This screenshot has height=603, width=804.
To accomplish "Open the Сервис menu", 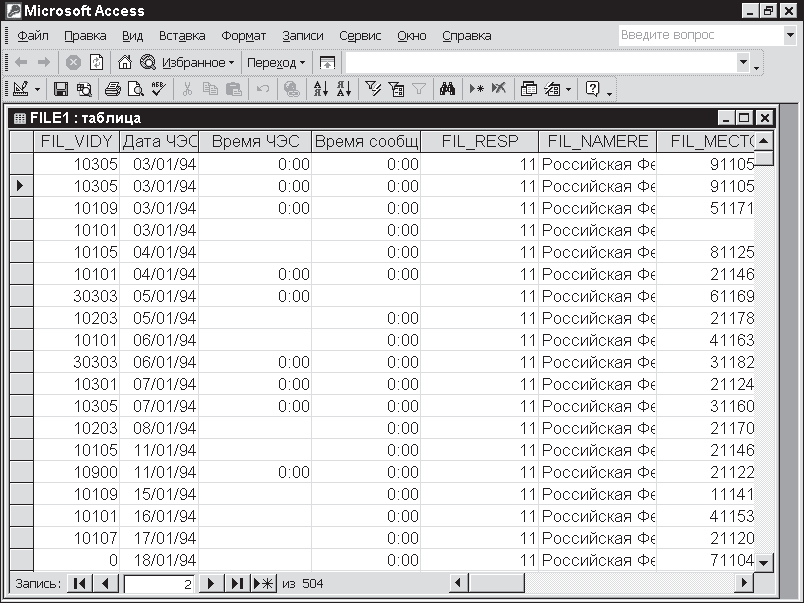I will coord(360,35).
